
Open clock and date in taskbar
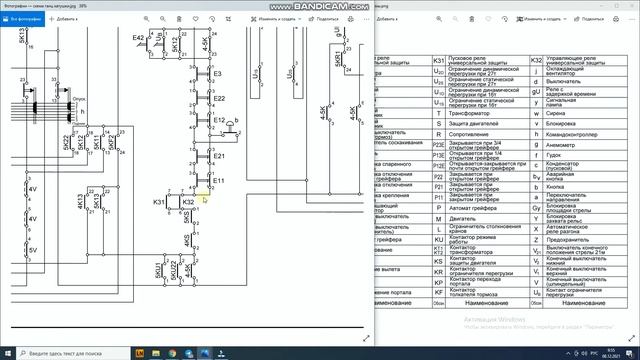[x=611, y=353]
